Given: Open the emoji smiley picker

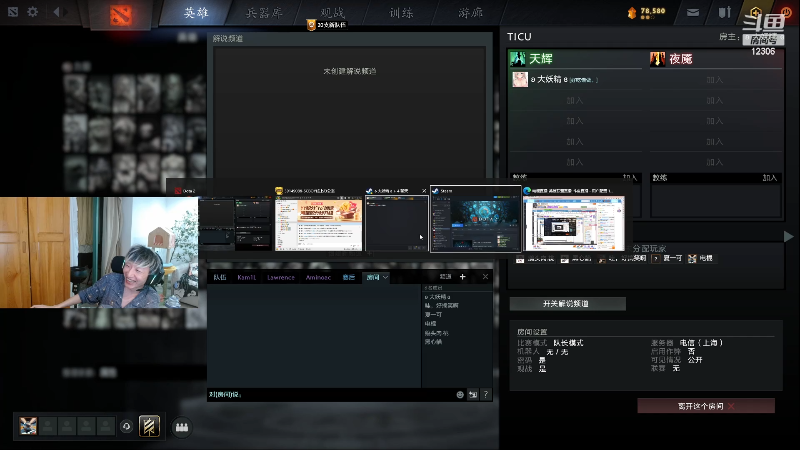Looking at the screenshot, I should point(460,394).
